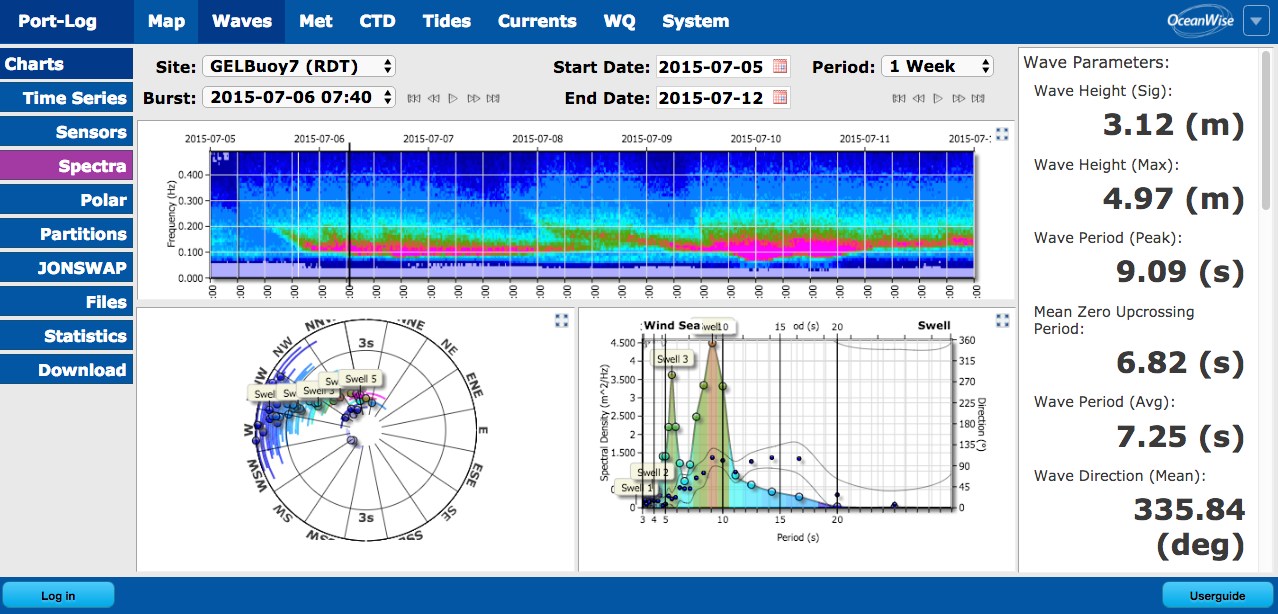Open the Userguide button
The image size is (1278, 614).
pos(1217,596)
